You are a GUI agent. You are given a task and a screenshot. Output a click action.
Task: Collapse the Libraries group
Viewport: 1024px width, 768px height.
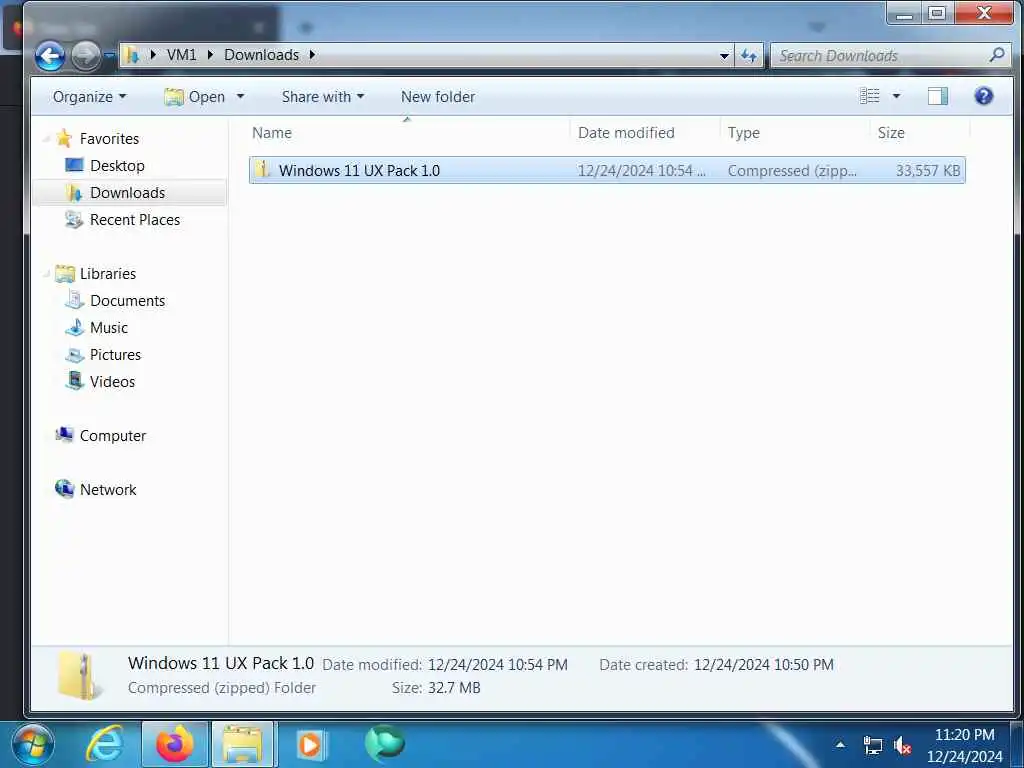47,274
